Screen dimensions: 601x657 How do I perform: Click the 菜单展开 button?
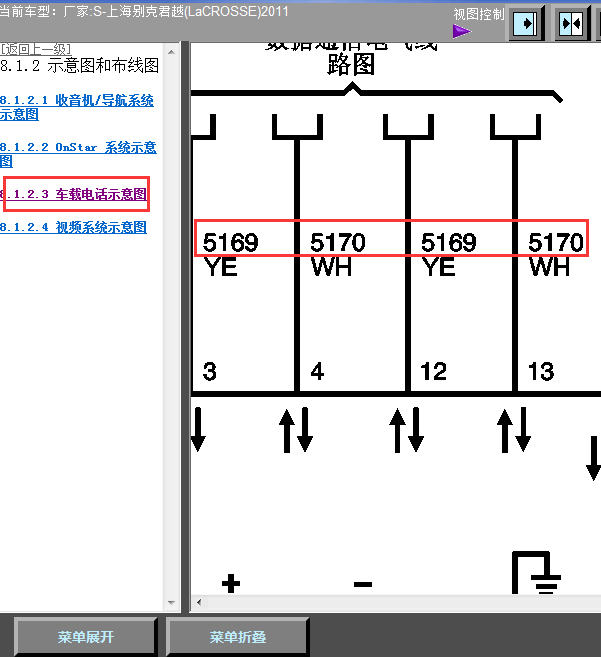pos(85,637)
